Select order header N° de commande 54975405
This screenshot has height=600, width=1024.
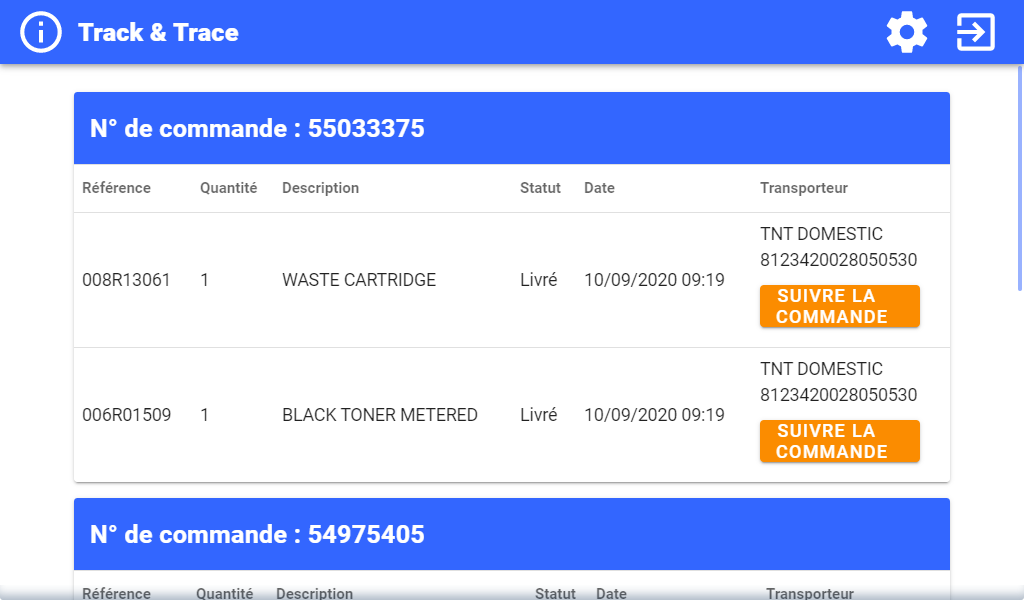[257, 534]
